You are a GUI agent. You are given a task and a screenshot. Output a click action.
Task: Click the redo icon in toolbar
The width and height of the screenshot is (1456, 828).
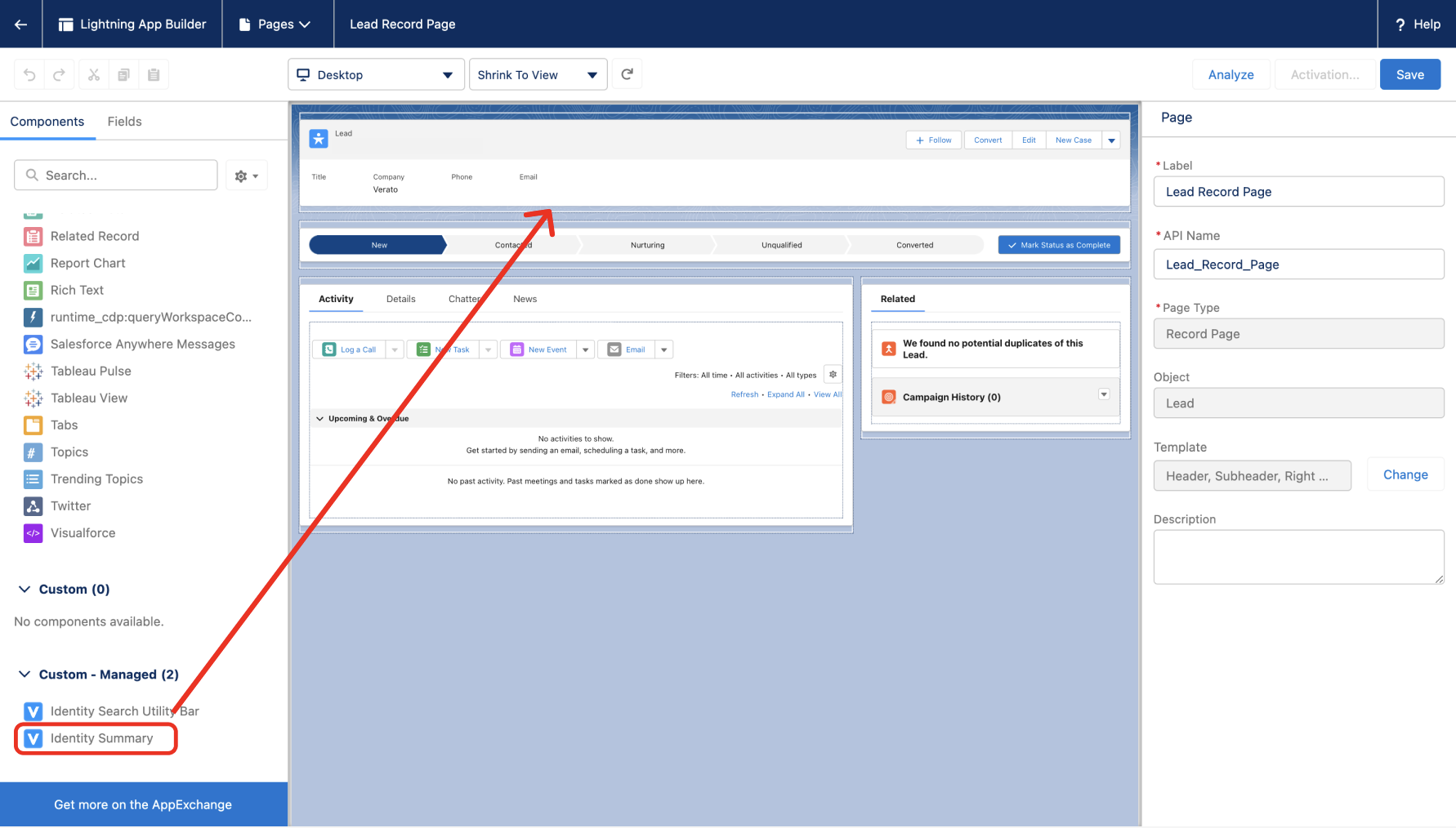(59, 74)
